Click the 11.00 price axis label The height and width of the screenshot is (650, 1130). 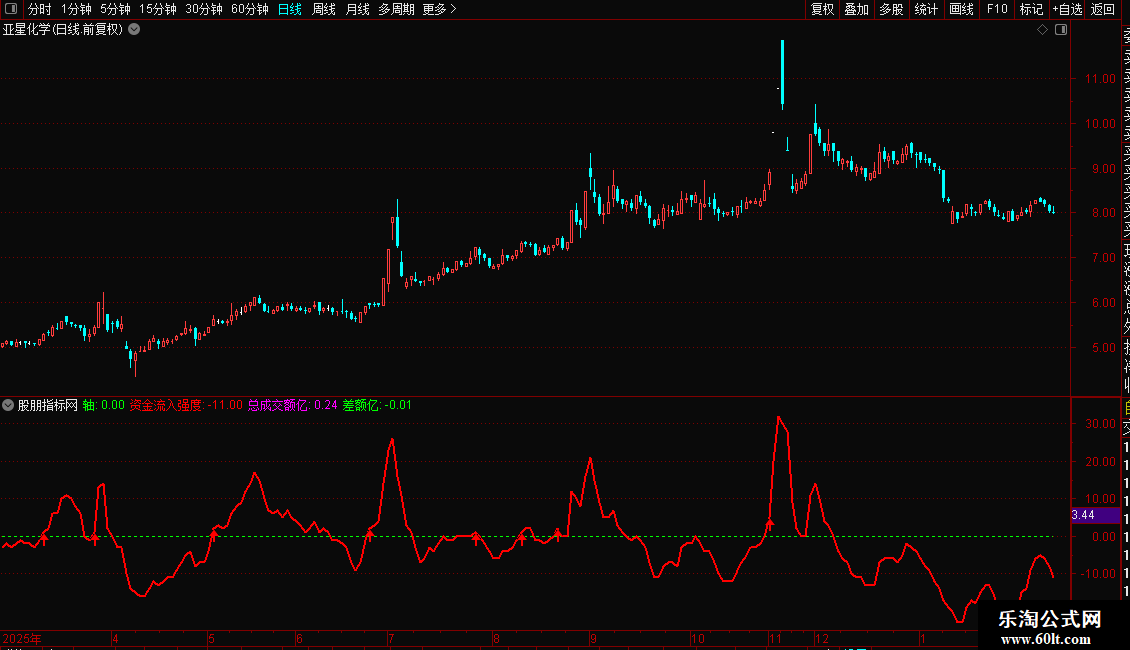point(1100,79)
